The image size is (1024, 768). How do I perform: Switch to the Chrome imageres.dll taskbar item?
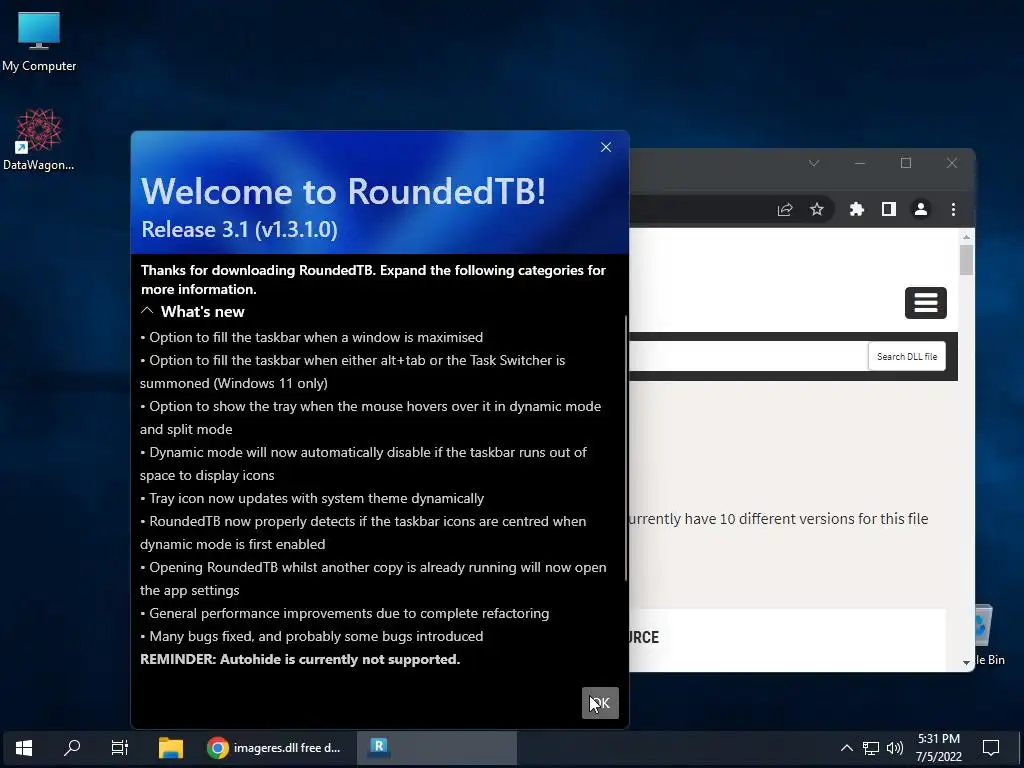point(274,748)
